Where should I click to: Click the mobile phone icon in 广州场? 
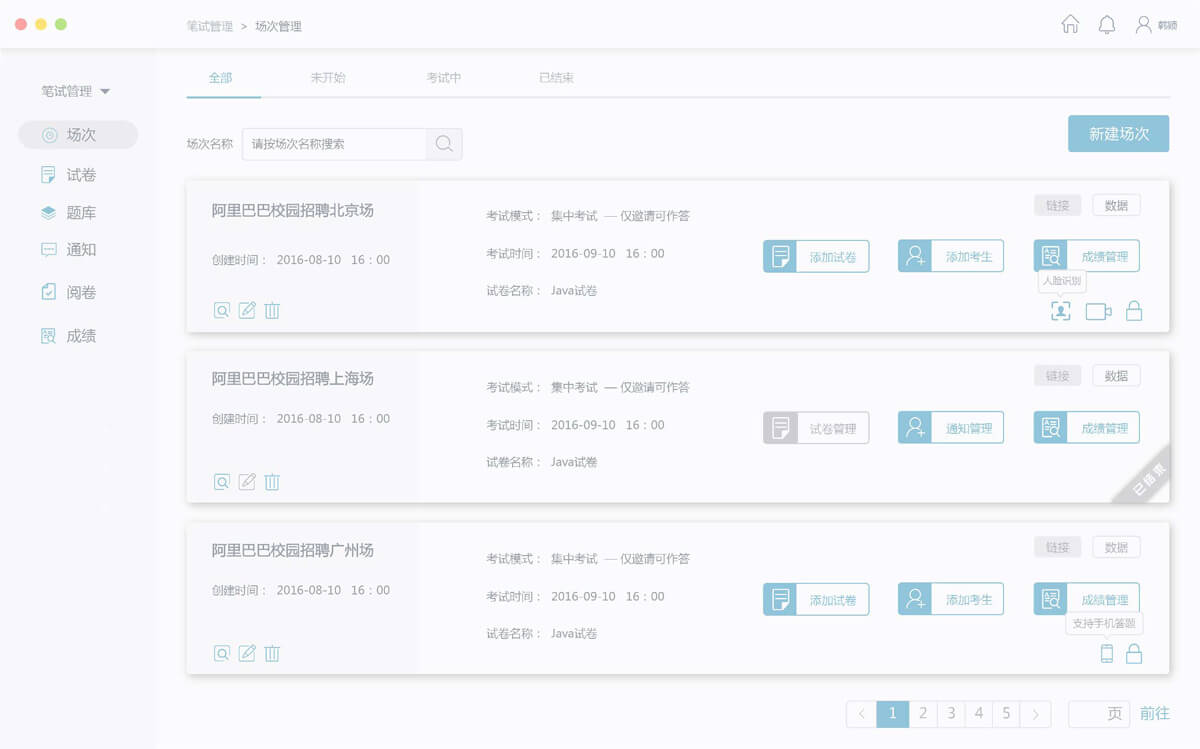tap(1107, 654)
